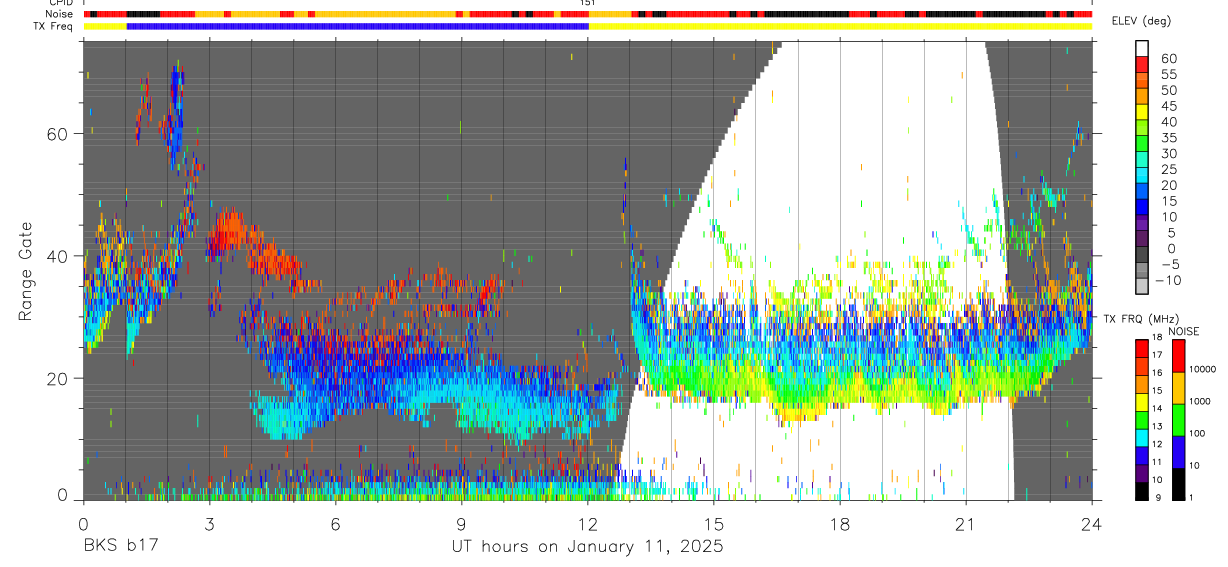Click the '151' CPID value label

[588, 4]
